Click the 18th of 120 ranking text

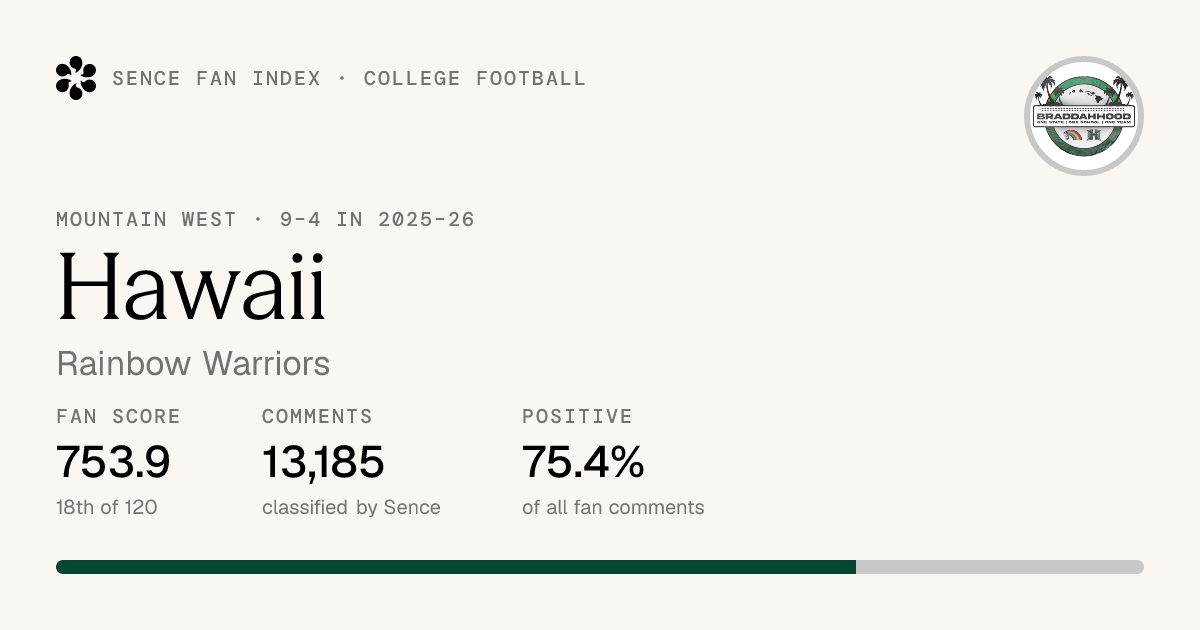coord(107,507)
